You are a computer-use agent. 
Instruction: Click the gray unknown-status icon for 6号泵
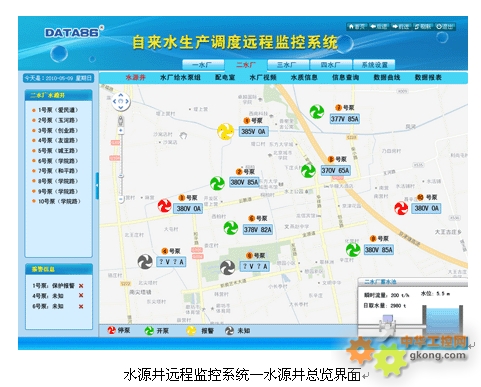[228, 267]
